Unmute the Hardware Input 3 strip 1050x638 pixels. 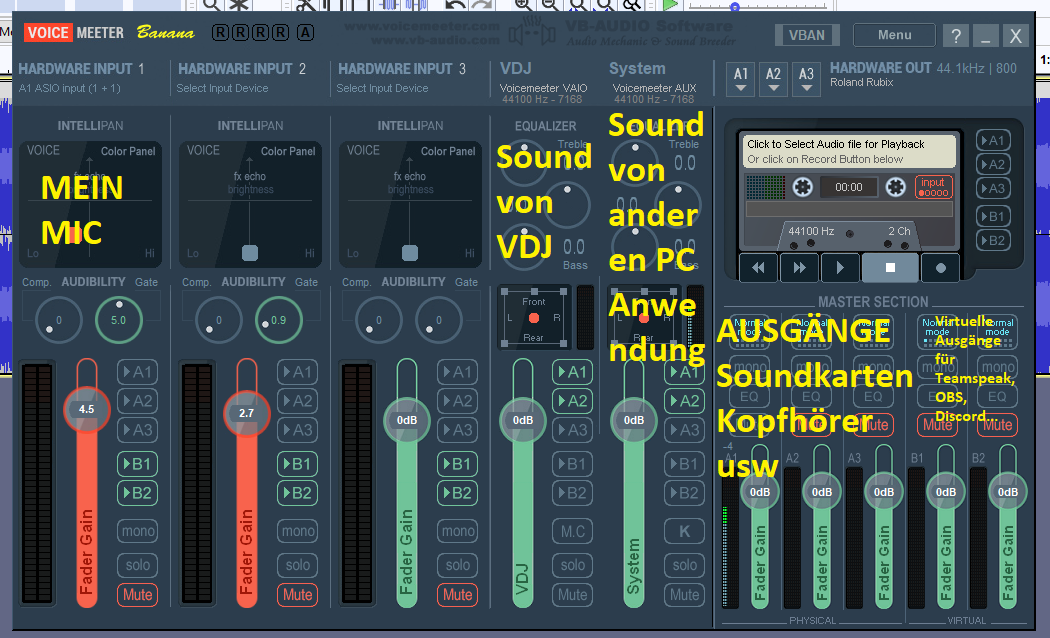click(457, 594)
